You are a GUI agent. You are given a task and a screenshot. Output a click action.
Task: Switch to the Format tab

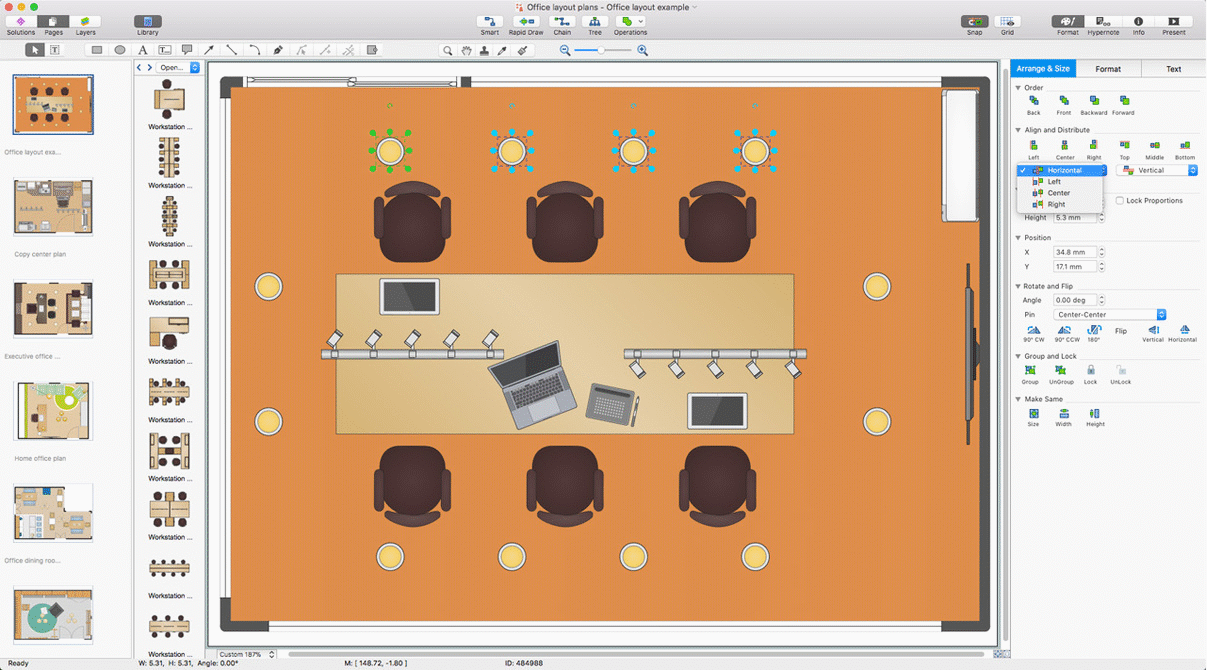coord(1107,69)
